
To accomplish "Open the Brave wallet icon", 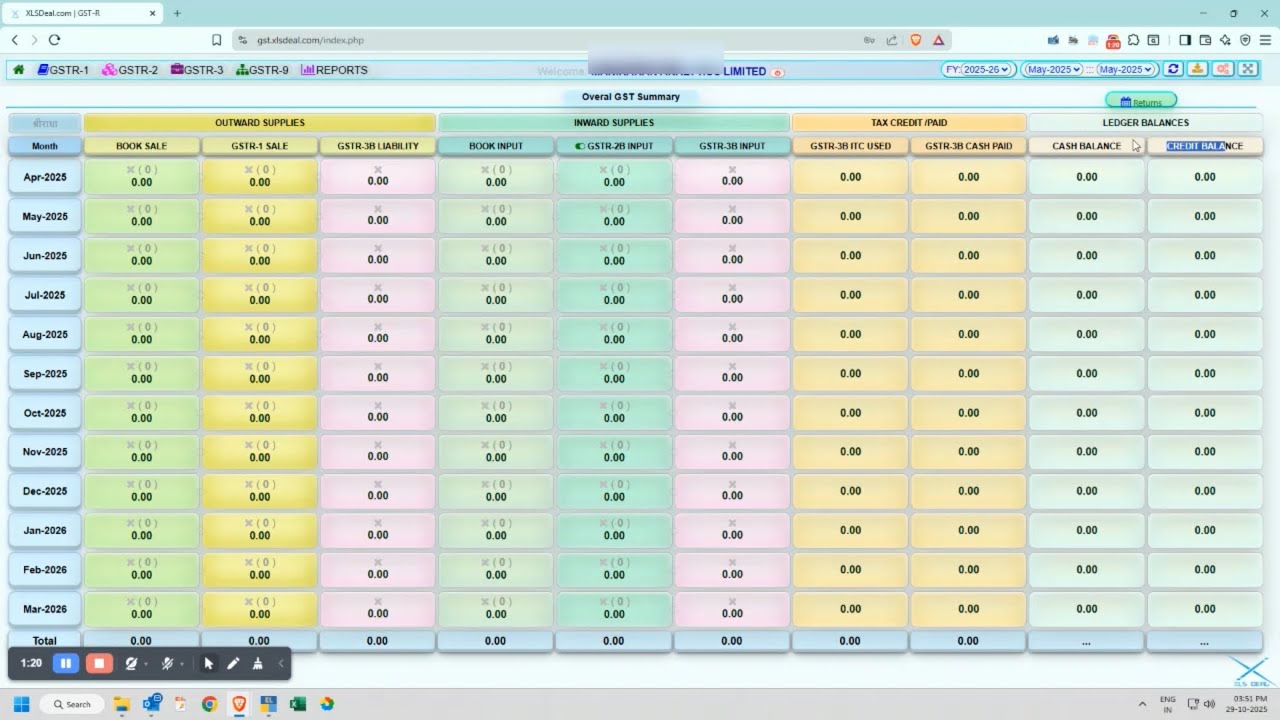I will pyautogui.click(x=1205, y=40).
